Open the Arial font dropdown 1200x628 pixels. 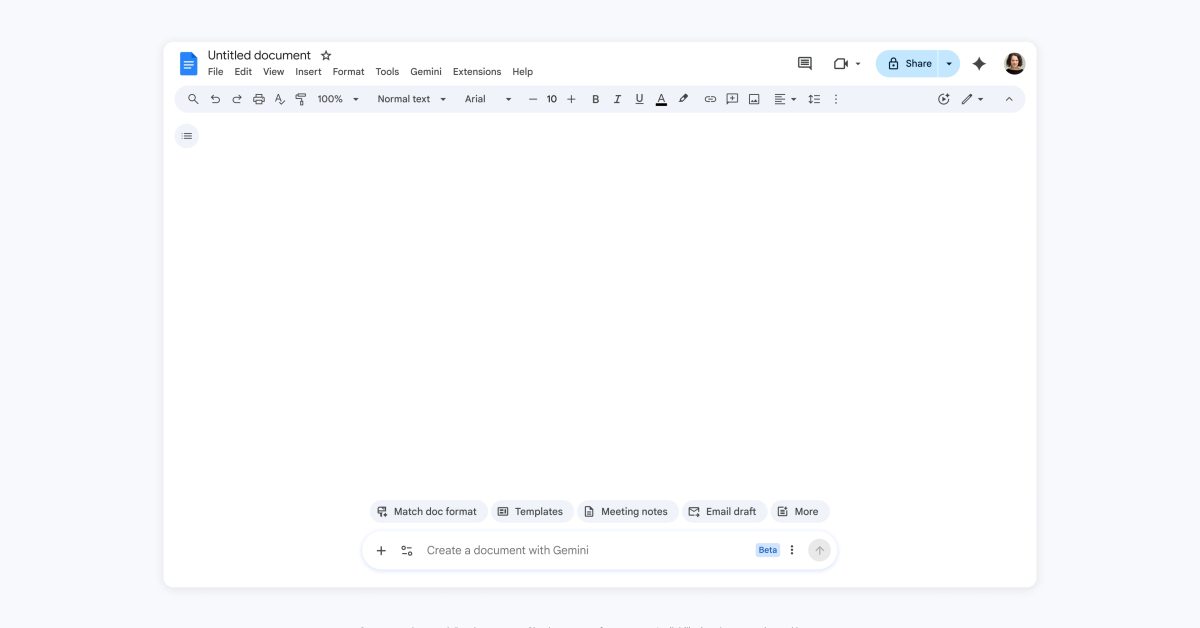(487, 99)
